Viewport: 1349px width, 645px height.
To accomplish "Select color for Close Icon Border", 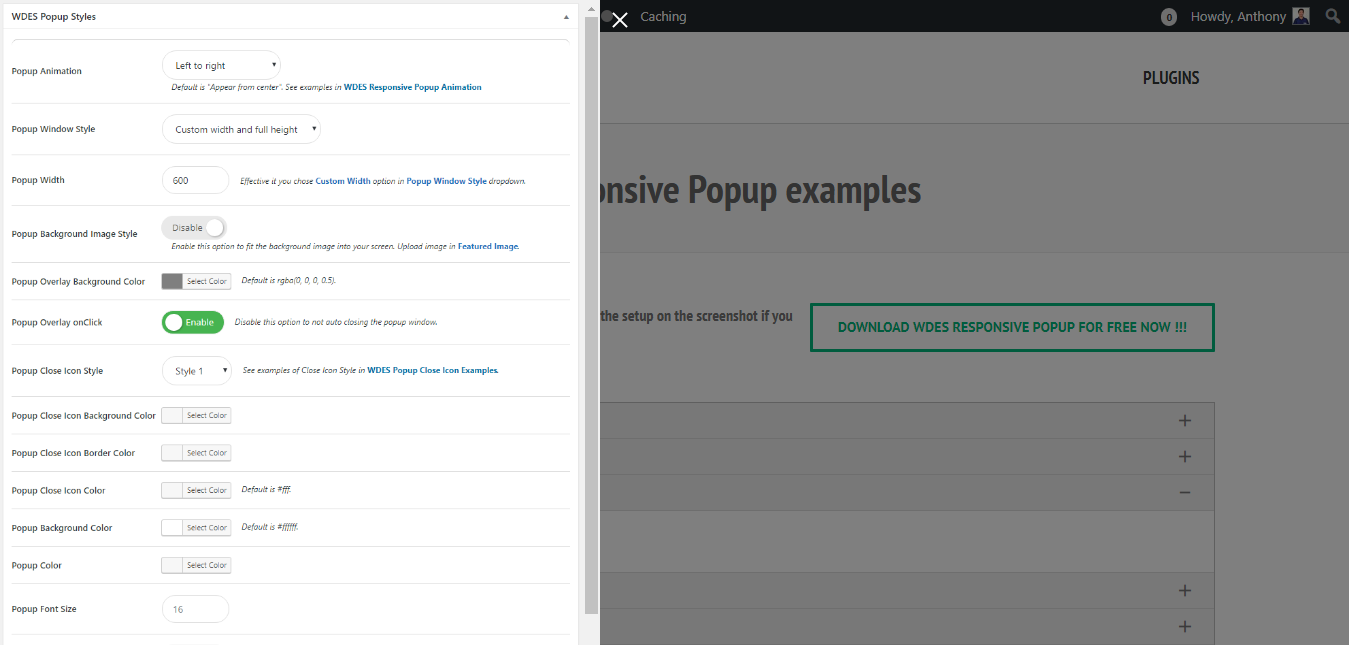I will pyautogui.click(x=196, y=453).
